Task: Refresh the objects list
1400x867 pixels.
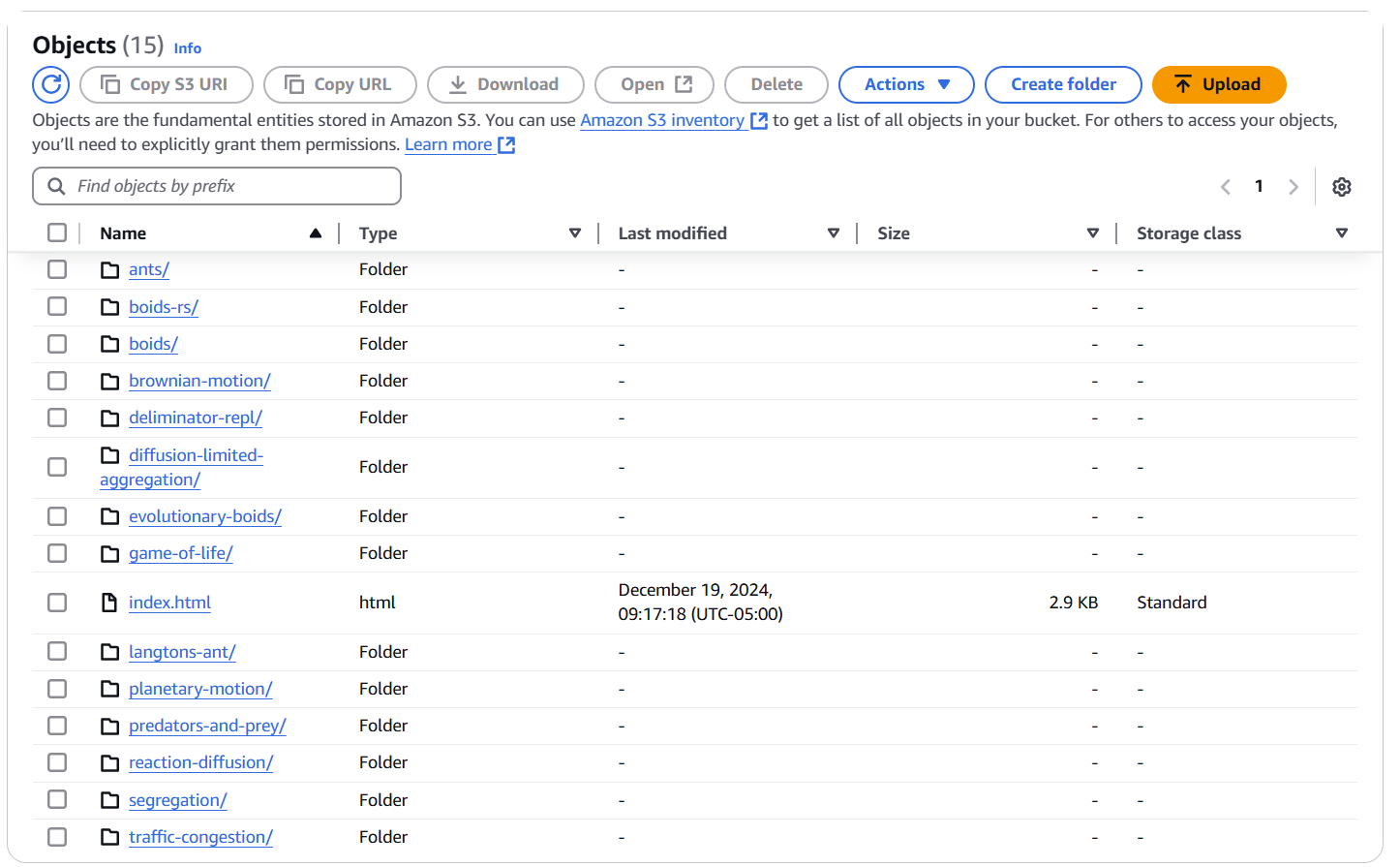Action: (51, 84)
